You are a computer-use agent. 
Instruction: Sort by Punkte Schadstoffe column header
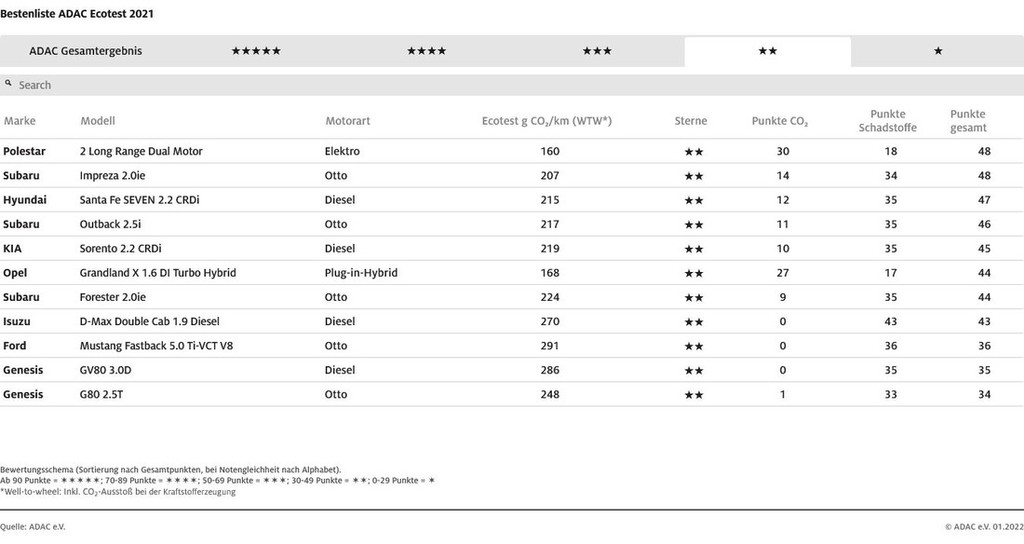(887, 121)
